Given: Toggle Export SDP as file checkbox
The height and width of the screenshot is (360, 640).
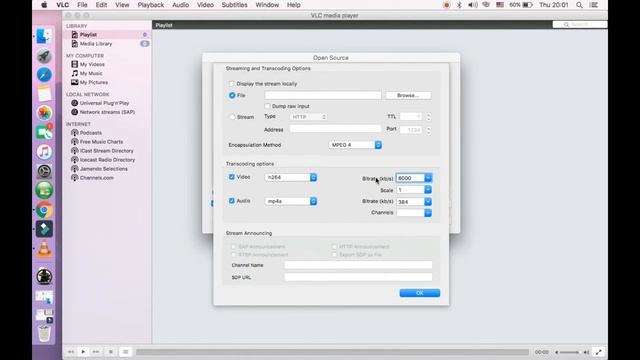Looking at the screenshot, I should [334, 255].
